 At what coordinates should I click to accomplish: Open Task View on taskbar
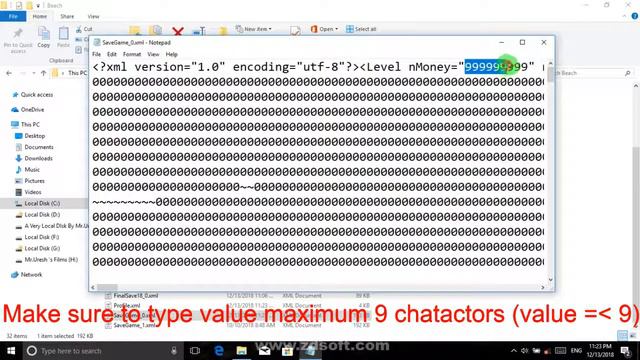(x=195, y=351)
